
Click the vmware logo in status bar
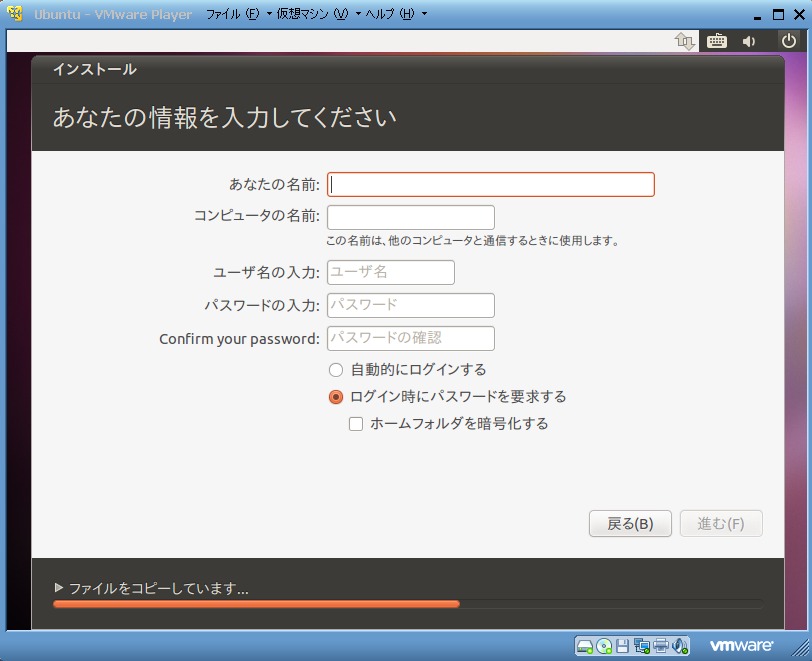click(x=741, y=645)
